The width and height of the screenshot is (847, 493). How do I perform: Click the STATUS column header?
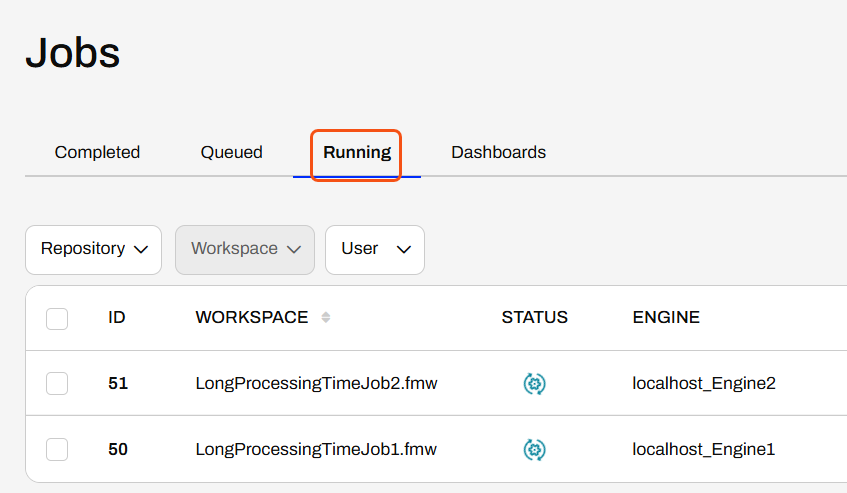[x=535, y=318]
